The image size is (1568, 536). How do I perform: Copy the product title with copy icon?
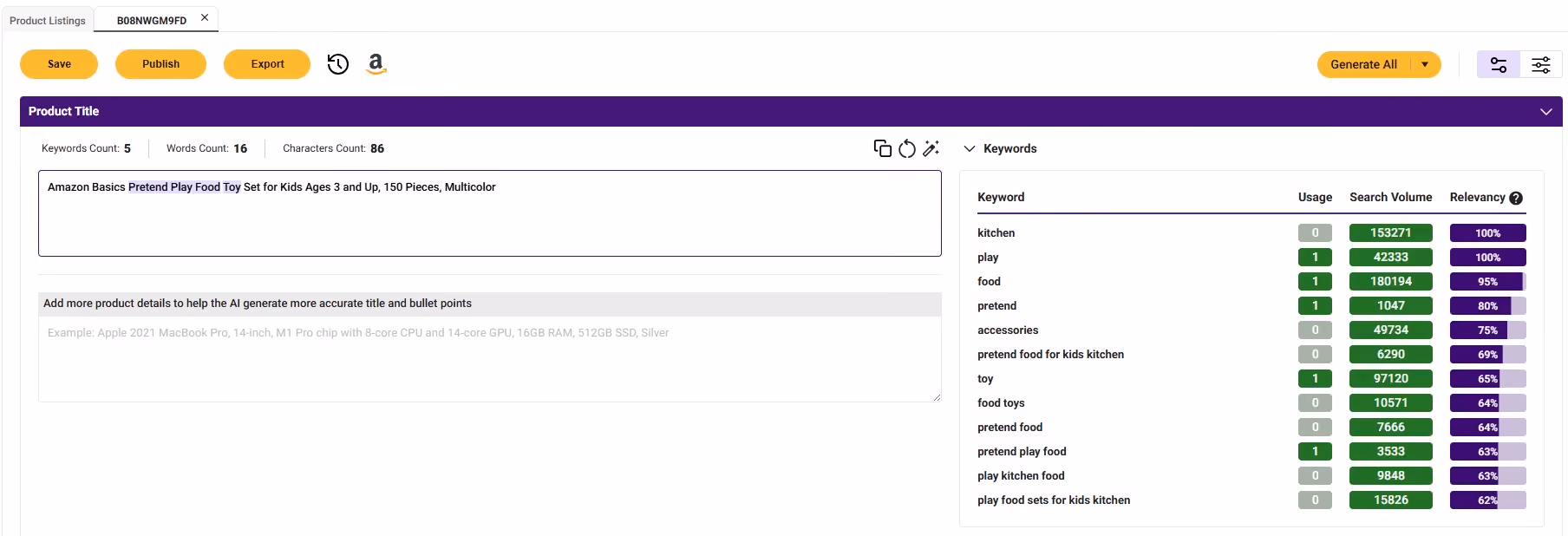(x=882, y=148)
